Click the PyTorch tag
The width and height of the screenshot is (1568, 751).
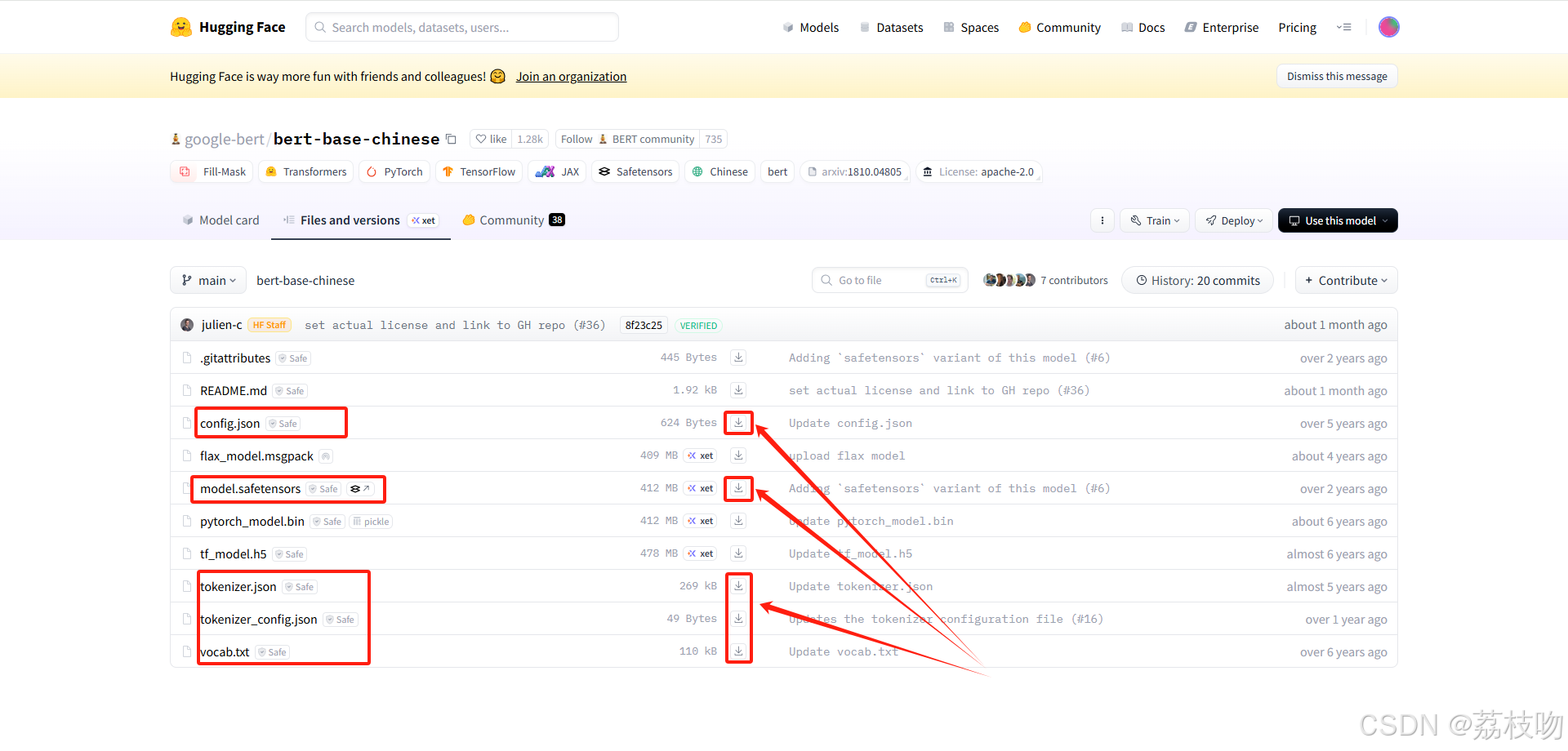coord(394,171)
